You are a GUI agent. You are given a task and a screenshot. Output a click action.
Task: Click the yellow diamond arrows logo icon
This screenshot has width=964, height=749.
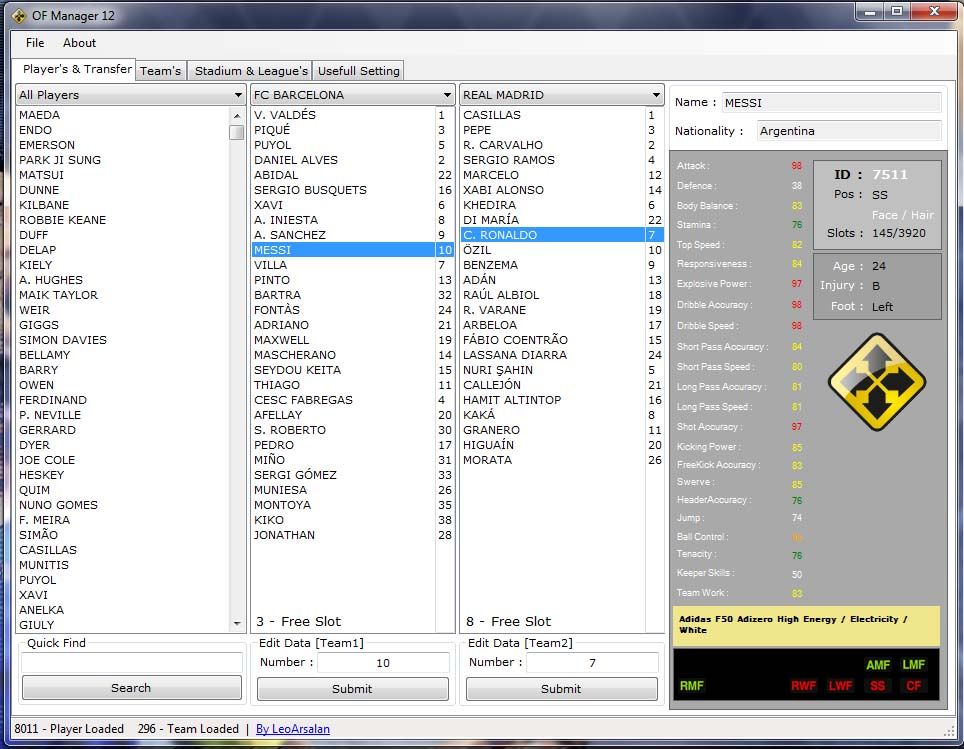click(877, 383)
